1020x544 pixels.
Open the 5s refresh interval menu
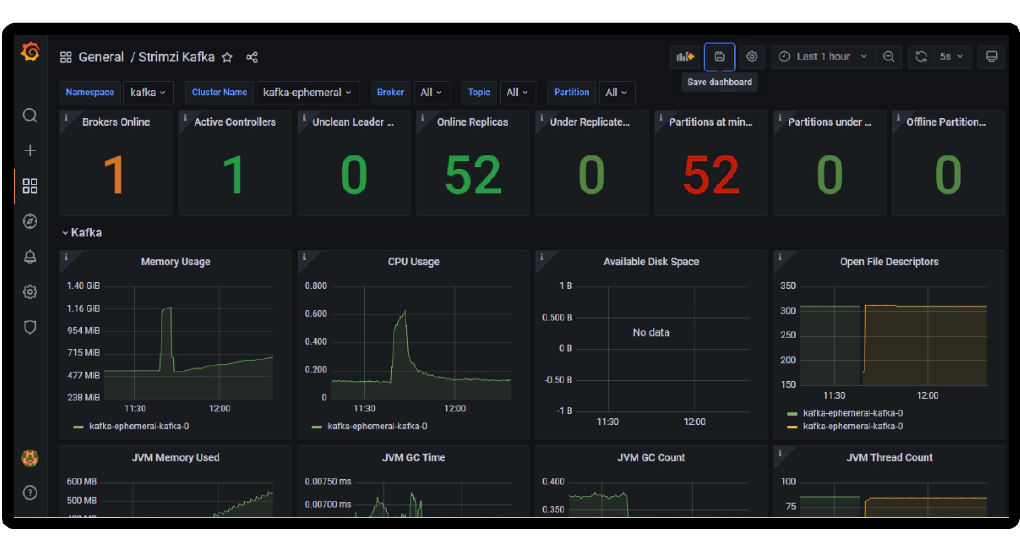pyautogui.click(x=950, y=57)
